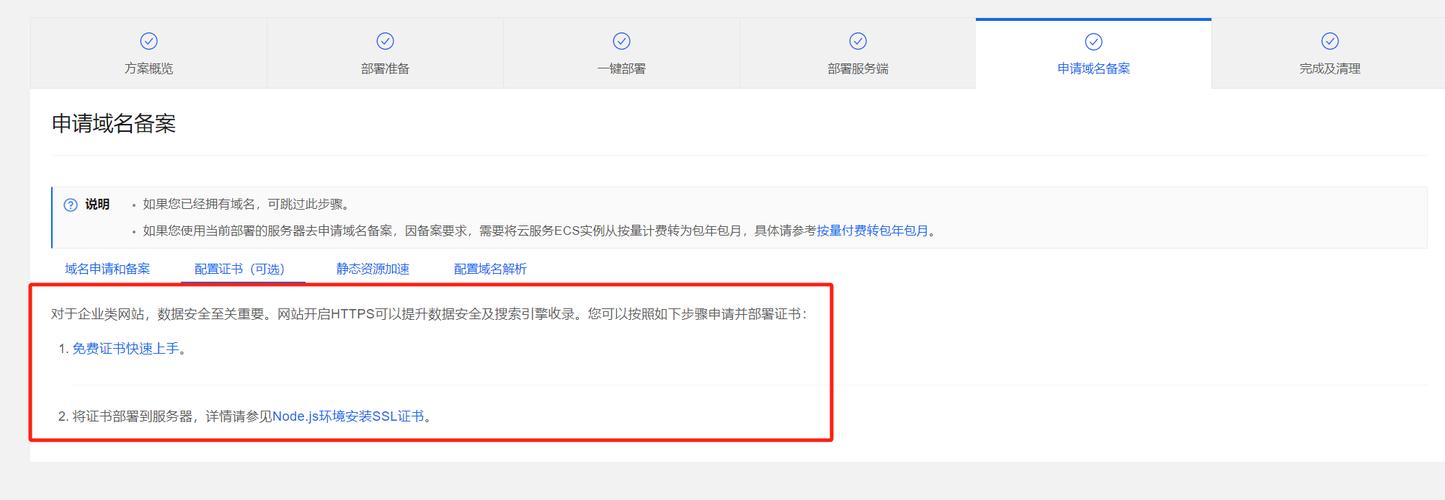The height and width of the screenshot is (500, 1445).
Task: Open the Node.js环境安装SSL证书 link
Action: [x=348, y=416]
